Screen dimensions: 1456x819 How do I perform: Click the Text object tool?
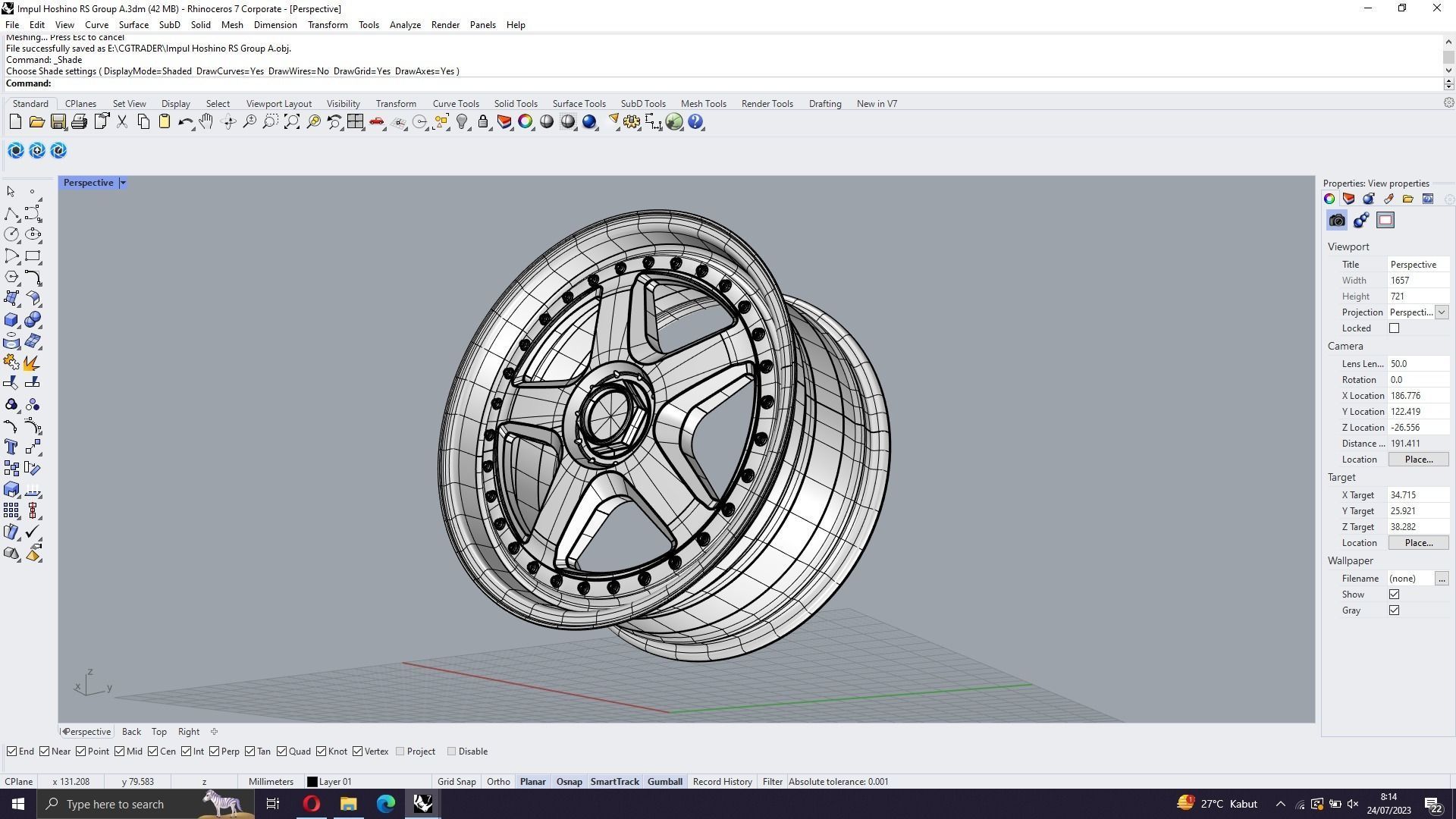tap(11, 447)
